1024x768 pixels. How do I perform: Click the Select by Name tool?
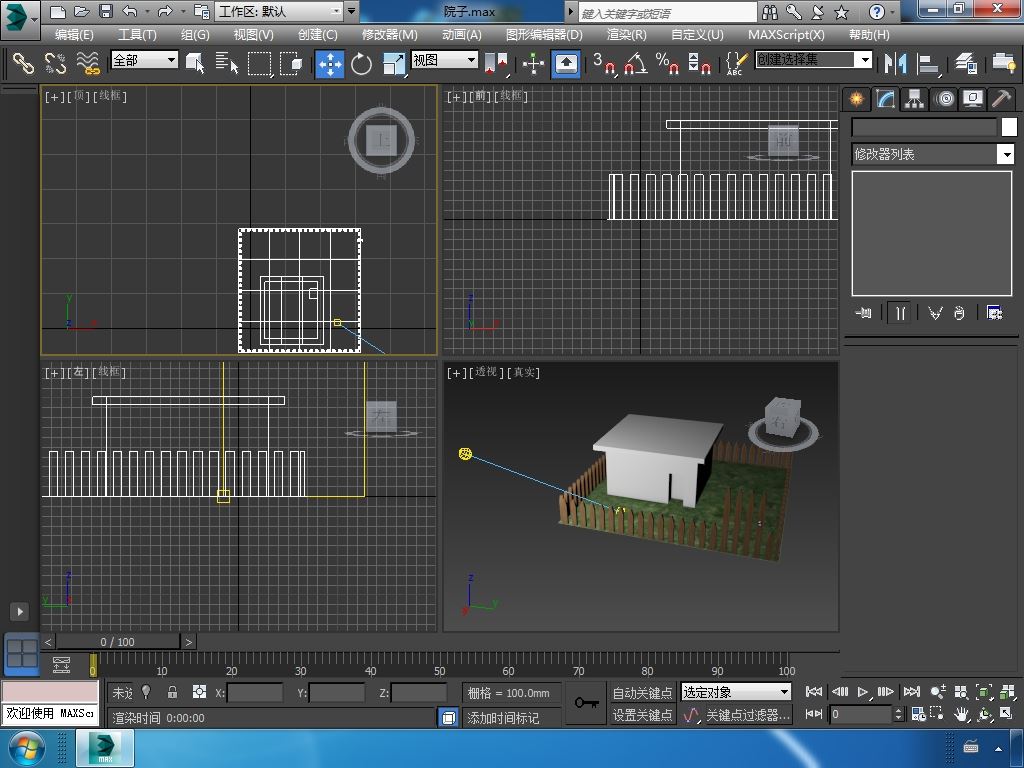coord(227,63)
